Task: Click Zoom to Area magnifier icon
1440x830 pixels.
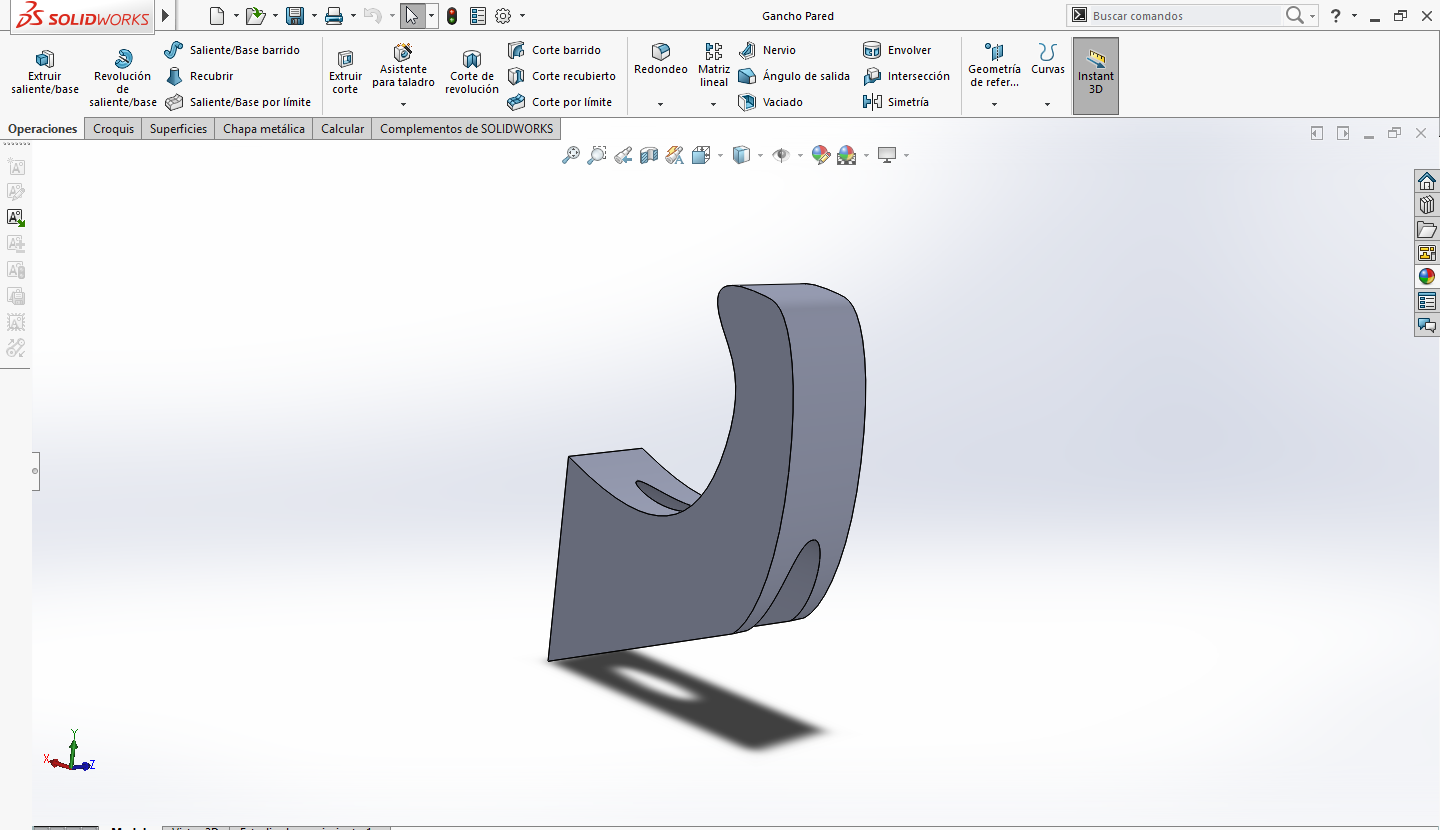Action: [597, 155]
